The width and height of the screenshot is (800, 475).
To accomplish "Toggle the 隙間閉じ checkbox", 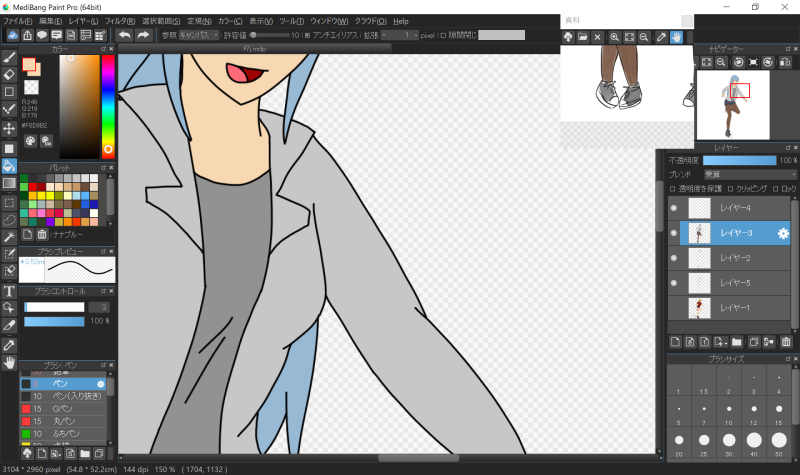I will pyautogui.click(x=444, y=35).
